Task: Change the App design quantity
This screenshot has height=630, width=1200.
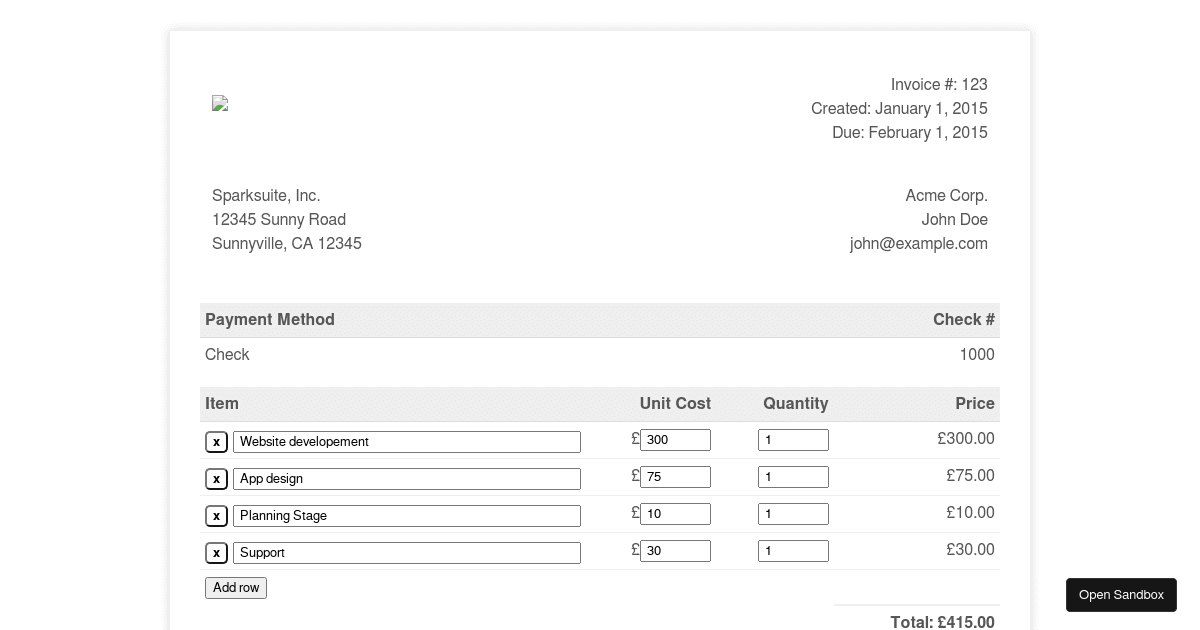Action: pyautogui.click(x=793, y=476)
